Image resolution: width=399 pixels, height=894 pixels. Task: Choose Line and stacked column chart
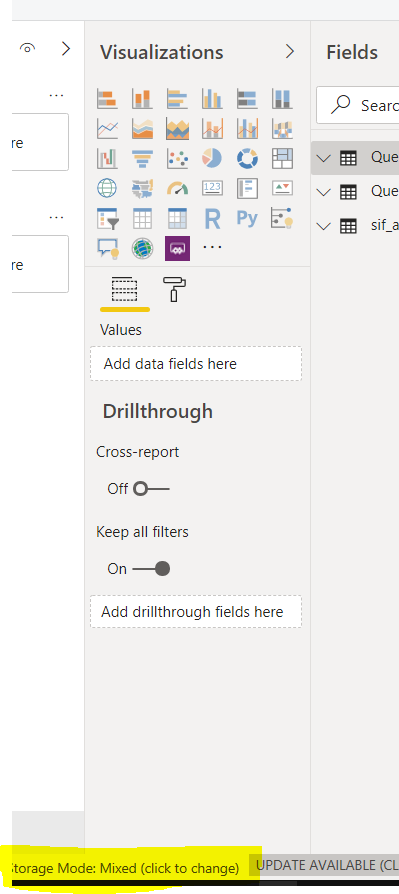212,129
